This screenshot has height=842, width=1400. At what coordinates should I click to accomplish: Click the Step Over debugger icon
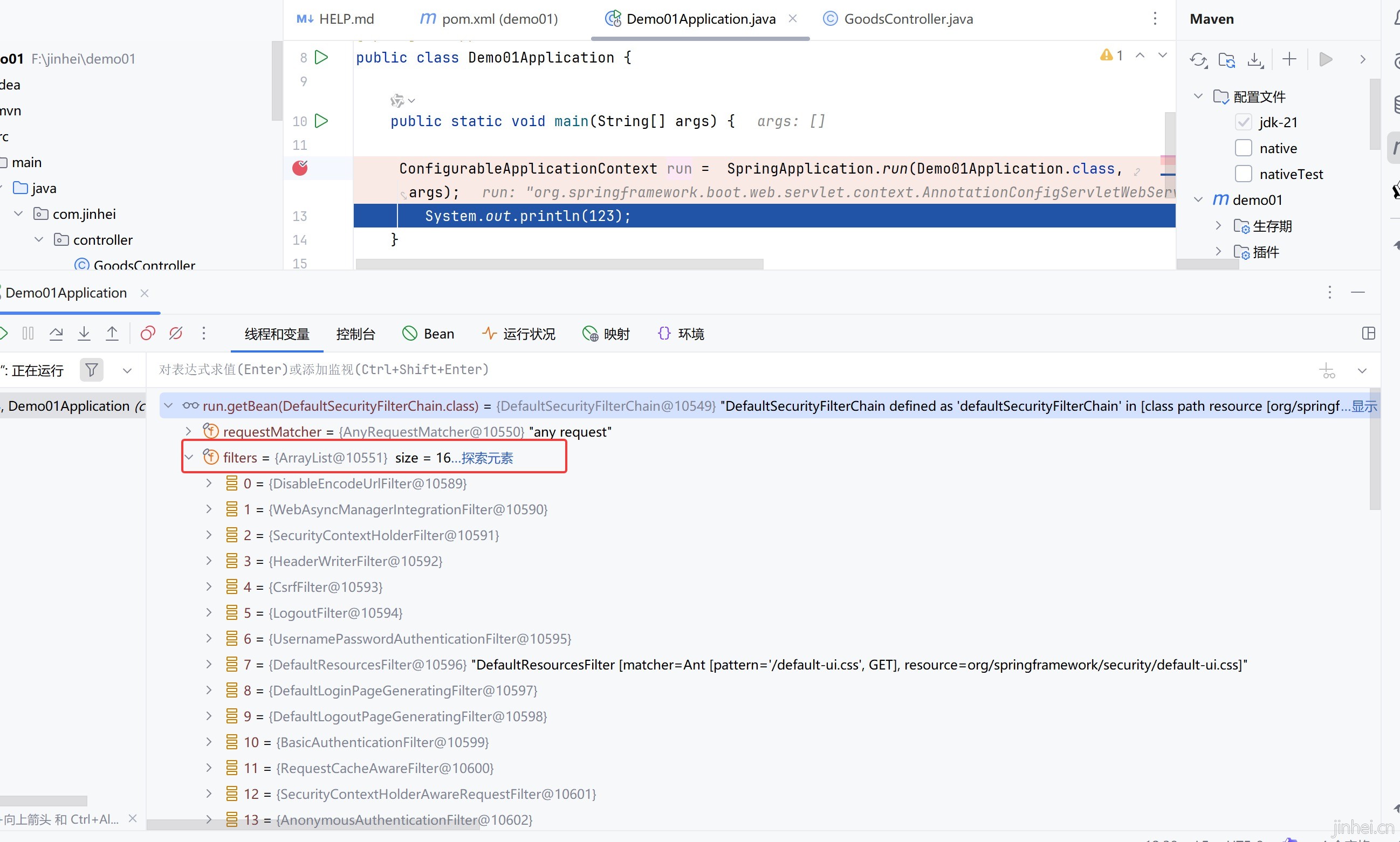pyautogui.click(x=56, y=334)
